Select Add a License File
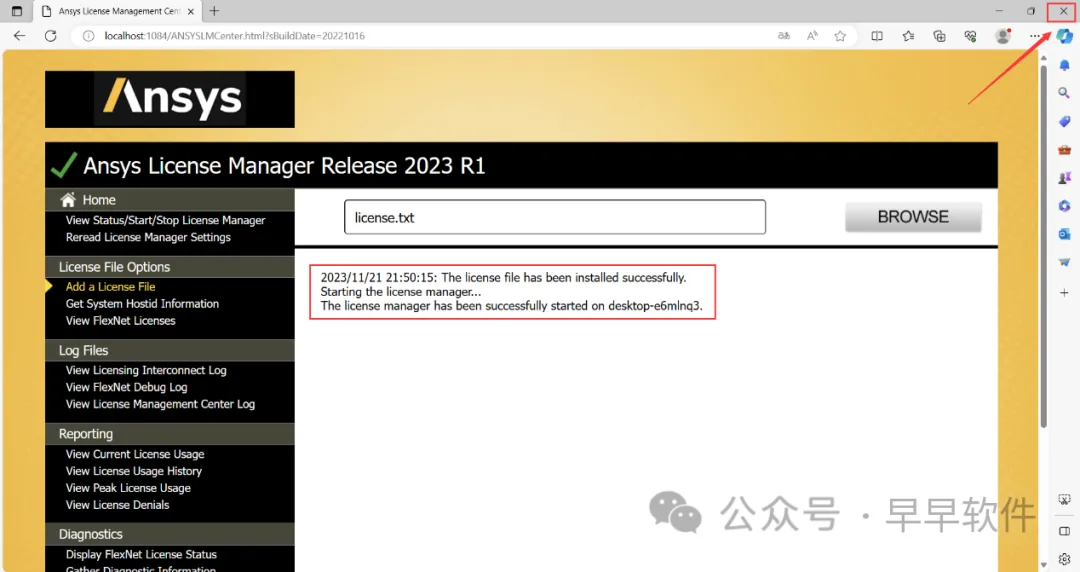The width and height of the screenshot is (1080, 572). (x=110, y=287)
